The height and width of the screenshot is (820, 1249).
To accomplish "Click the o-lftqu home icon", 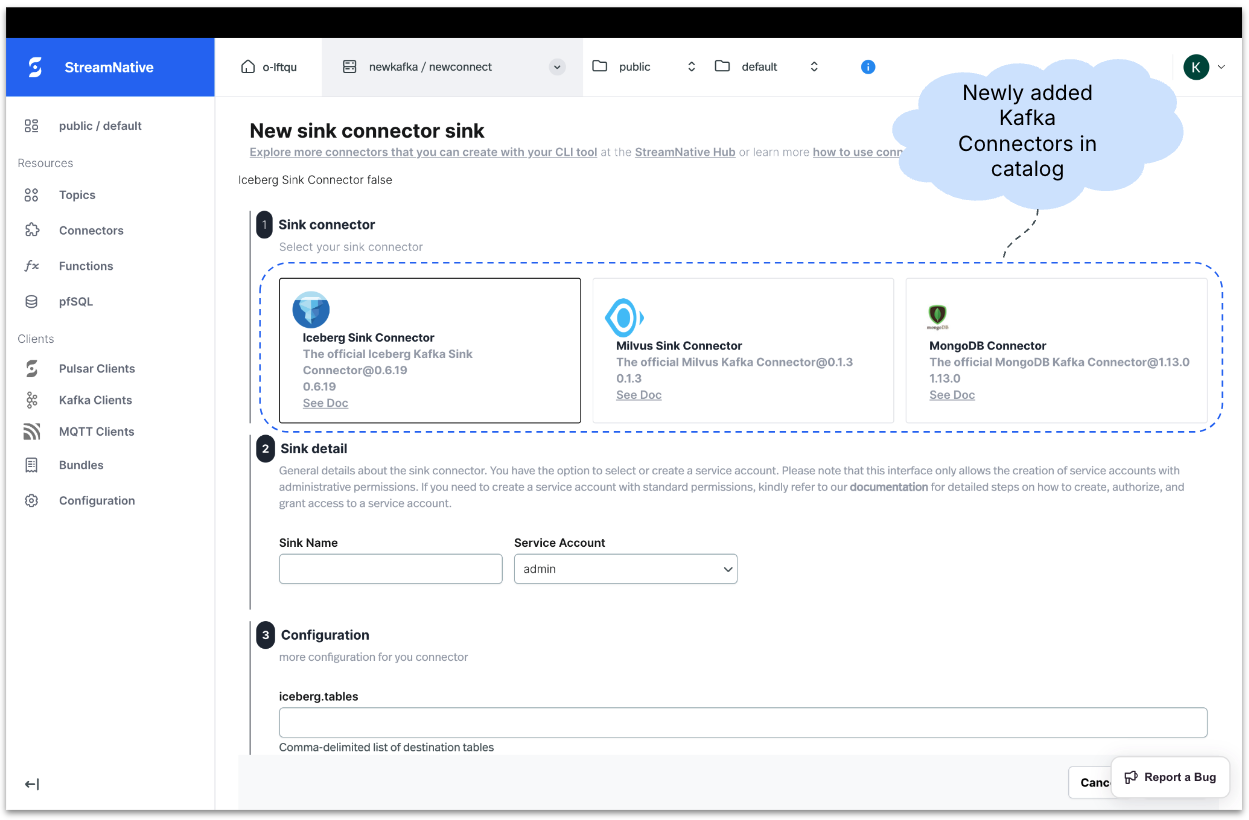I will coord(248,67).
